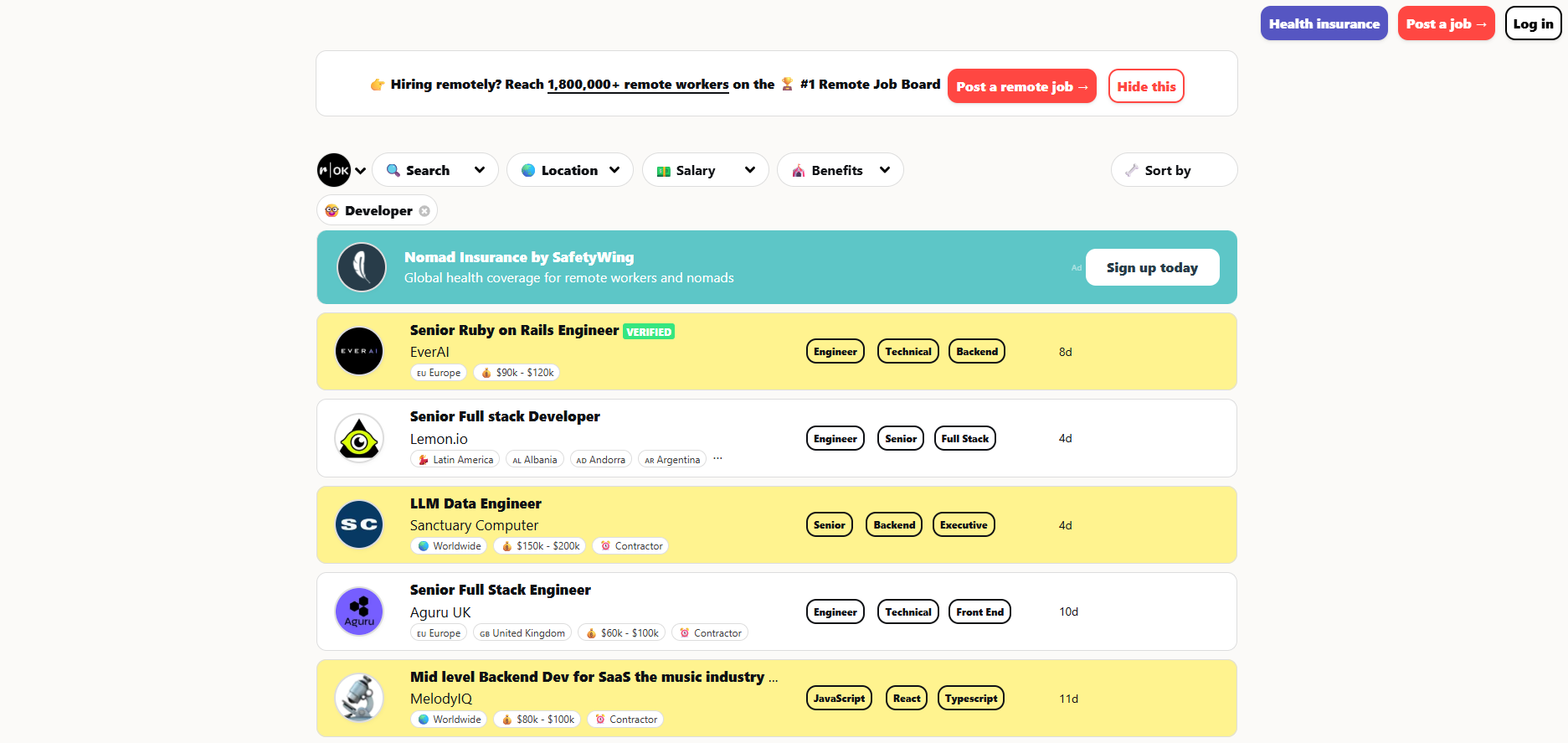Click the VERIFIED badge on EverAI job
1568x743 pixels.
(649, 332)
